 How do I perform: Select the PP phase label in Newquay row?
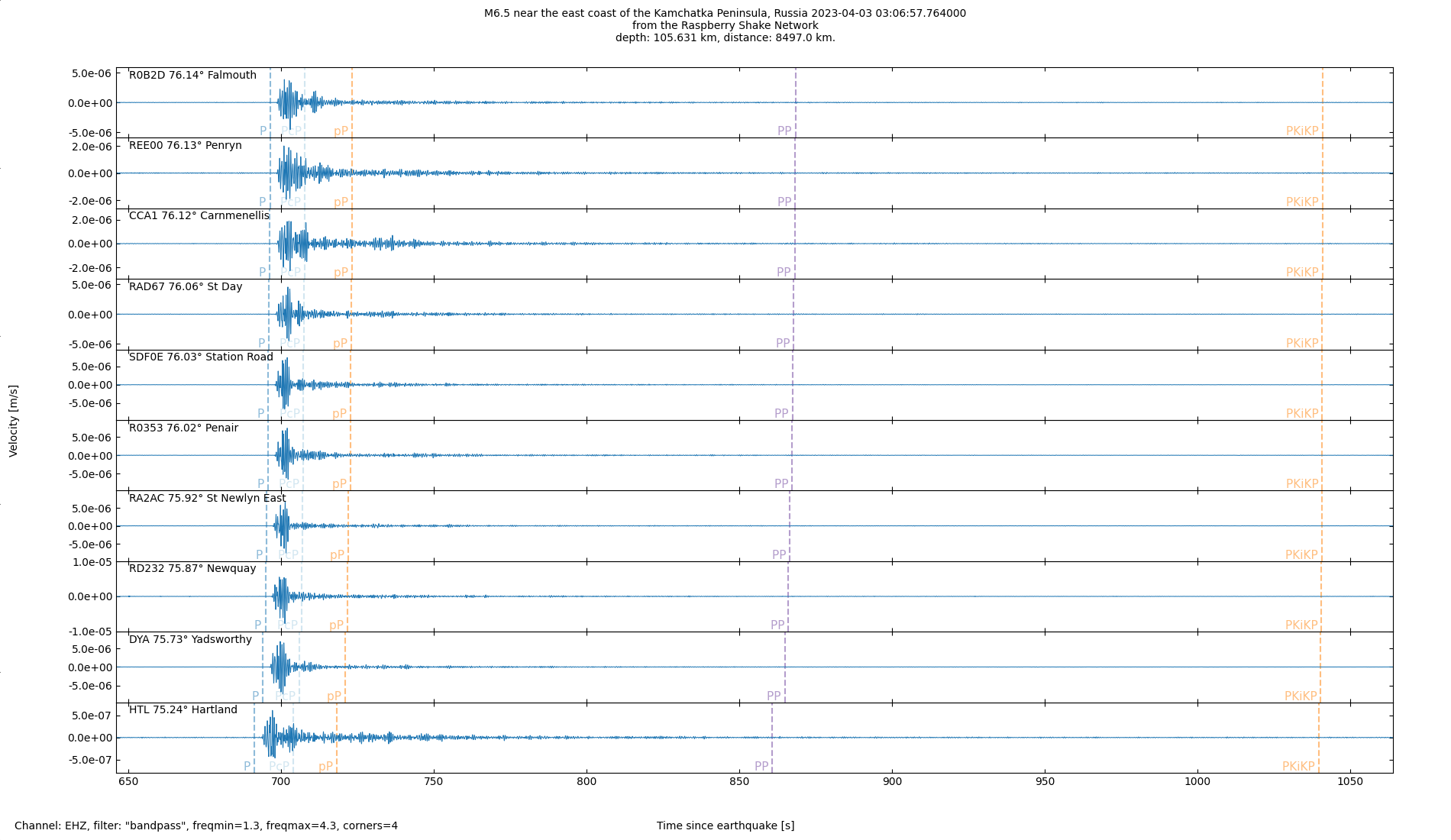point(777,625)
